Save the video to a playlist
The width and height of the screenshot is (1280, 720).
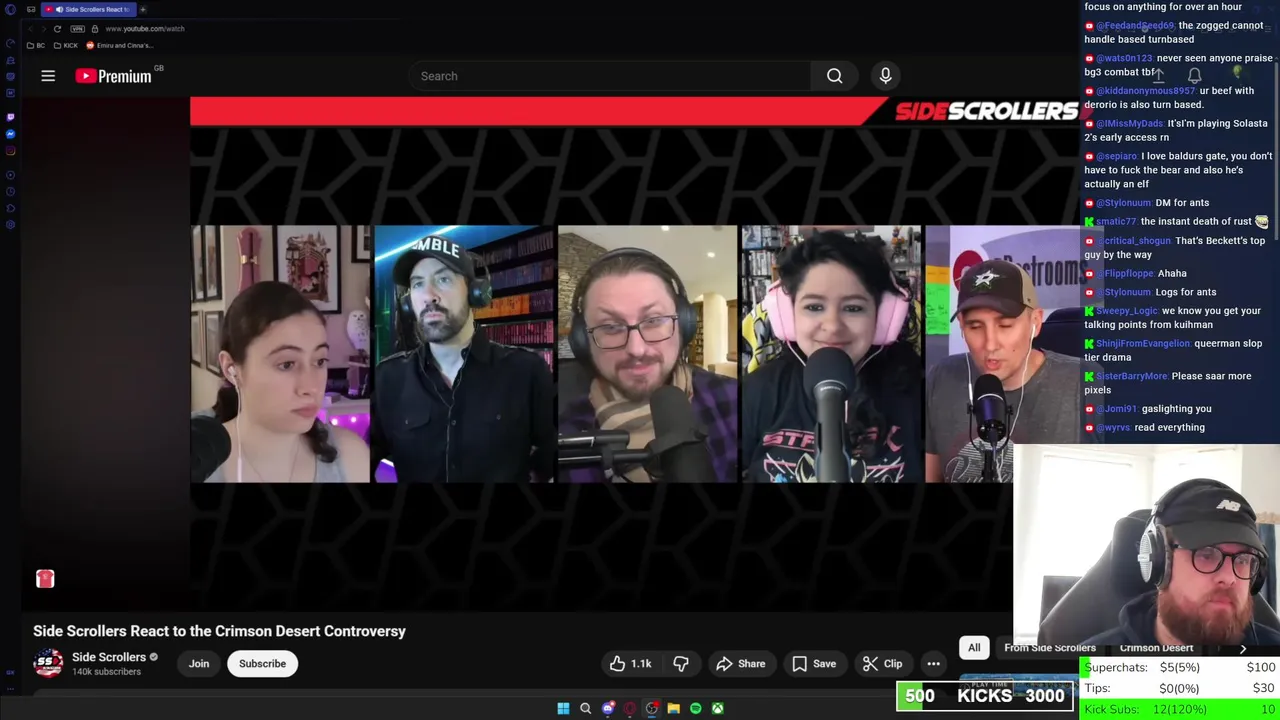pyautogui.click(x=813, y=664)
